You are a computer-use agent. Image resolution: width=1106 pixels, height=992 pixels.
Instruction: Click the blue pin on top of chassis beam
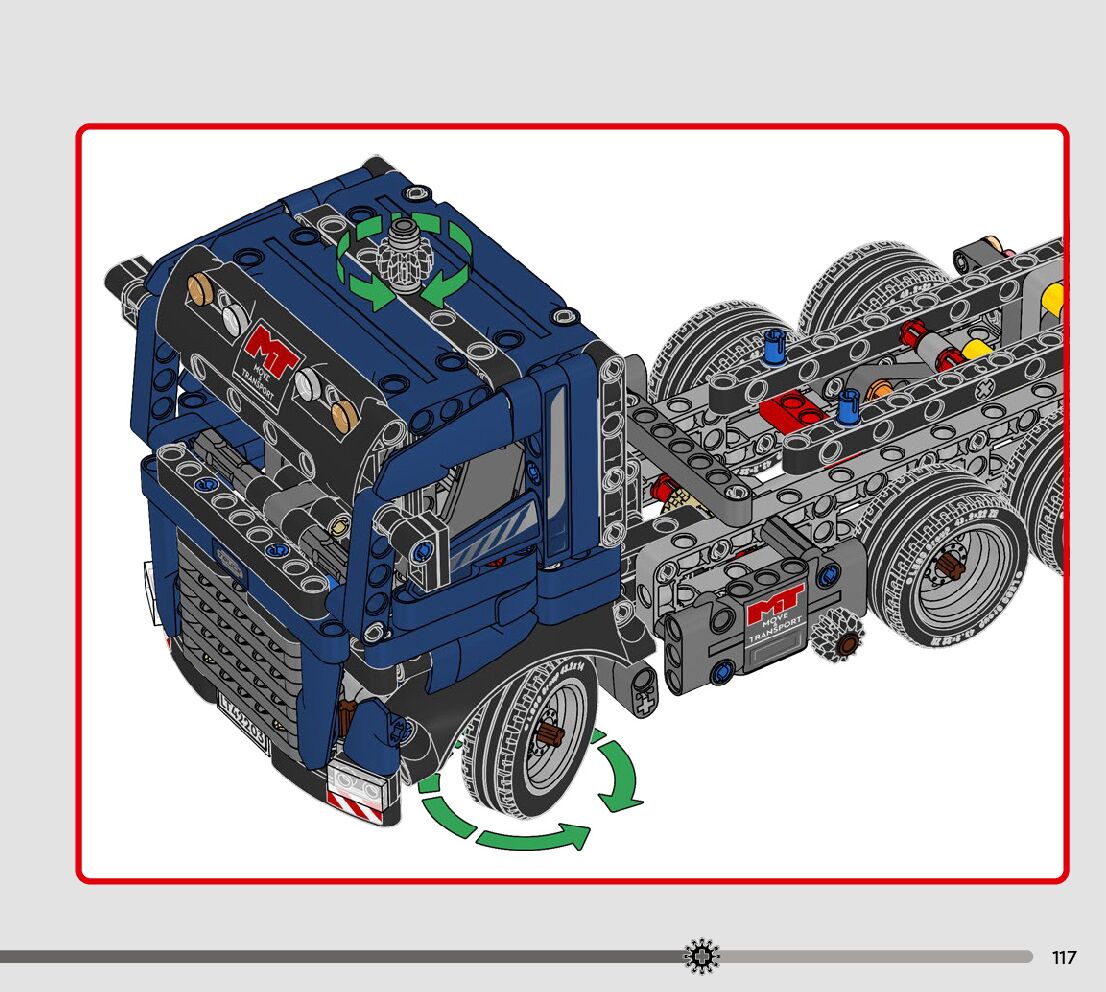pyautogui.click(x=773, y=347)
